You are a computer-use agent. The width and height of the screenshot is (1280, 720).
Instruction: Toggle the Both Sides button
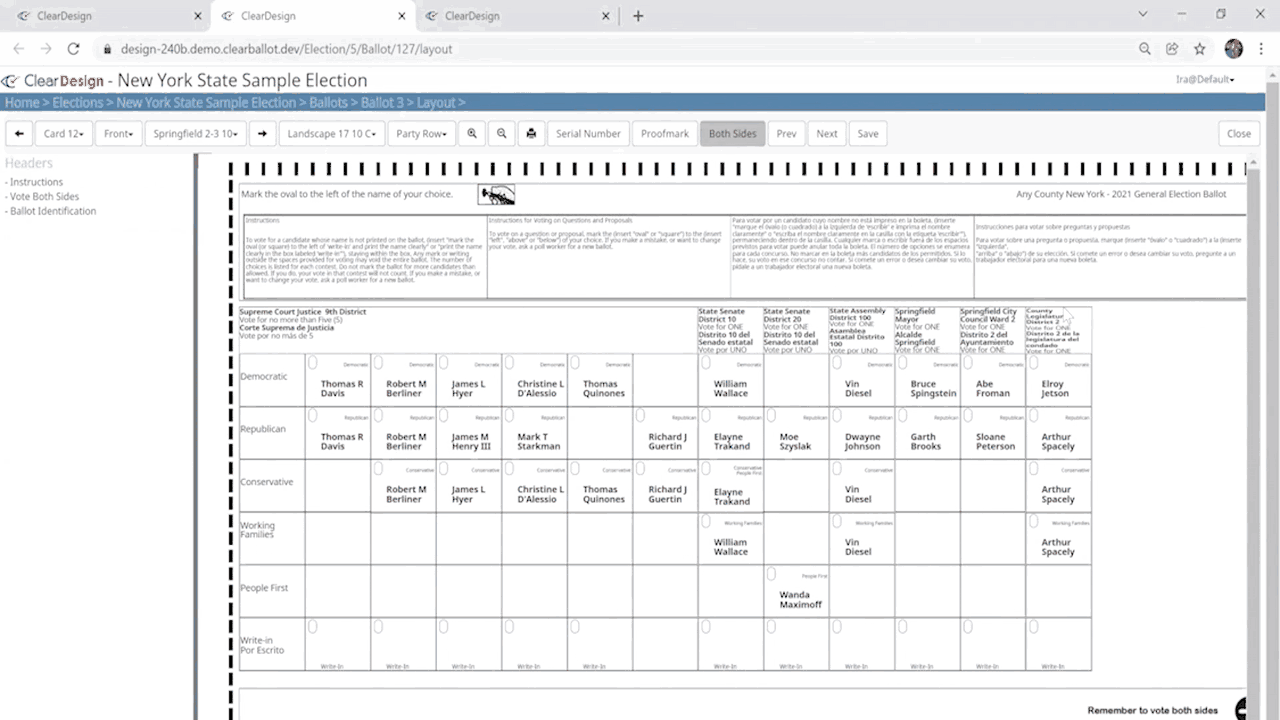click(732, 134)
